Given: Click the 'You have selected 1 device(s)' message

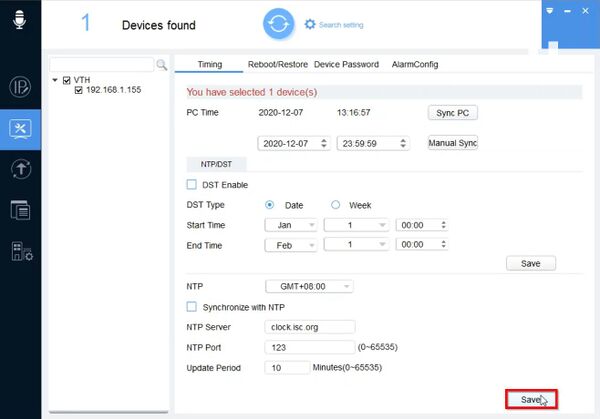Looking at the screenshot, I should point(252,92).
